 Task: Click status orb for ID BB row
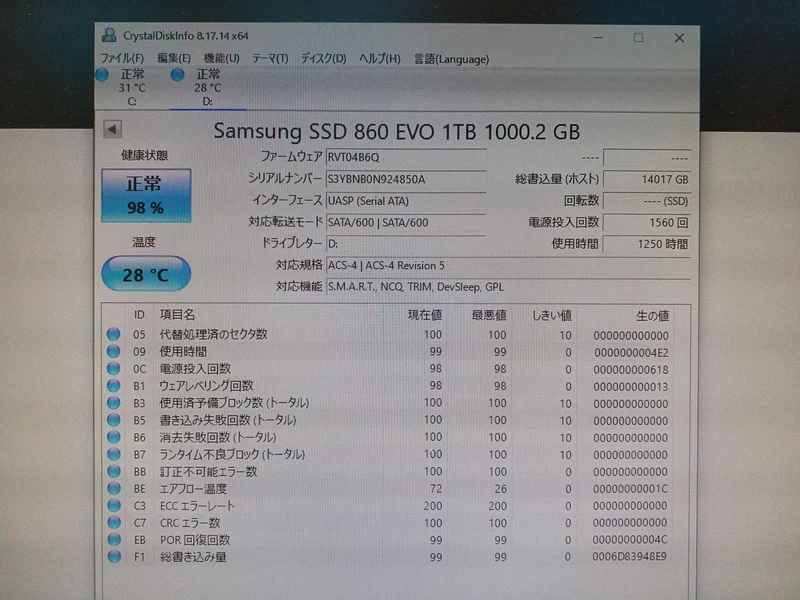113,471
